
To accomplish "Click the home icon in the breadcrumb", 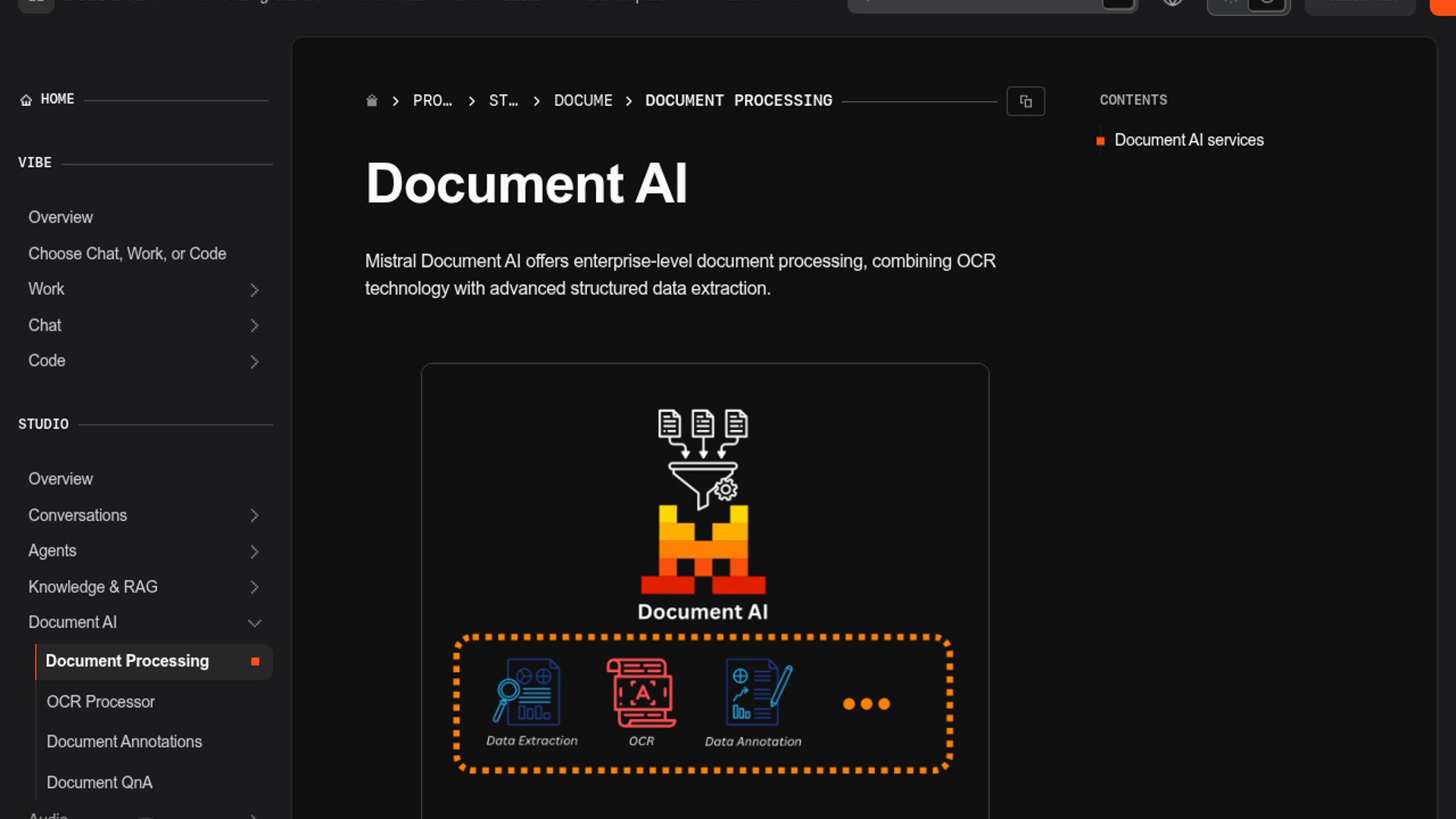I will click(372, 101).
